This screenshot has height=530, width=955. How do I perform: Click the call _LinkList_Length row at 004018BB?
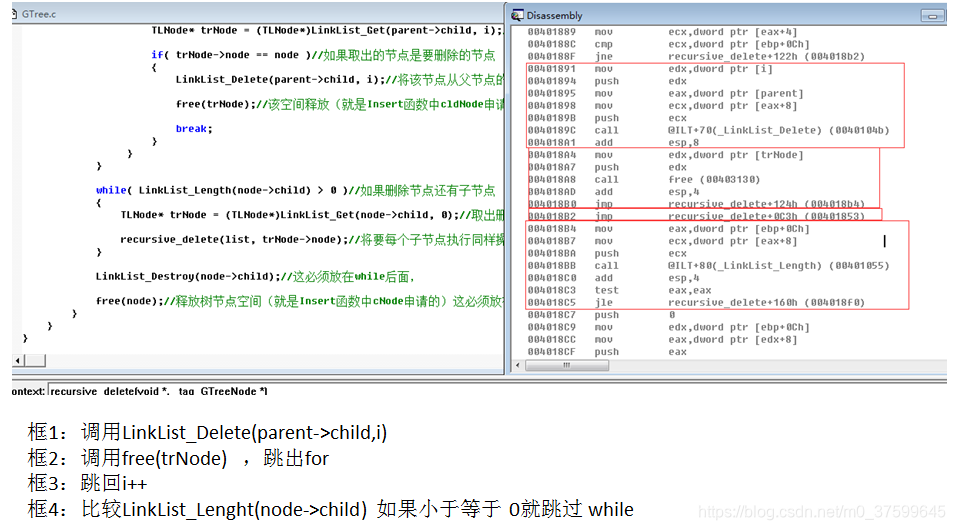(x=708, y=265)
